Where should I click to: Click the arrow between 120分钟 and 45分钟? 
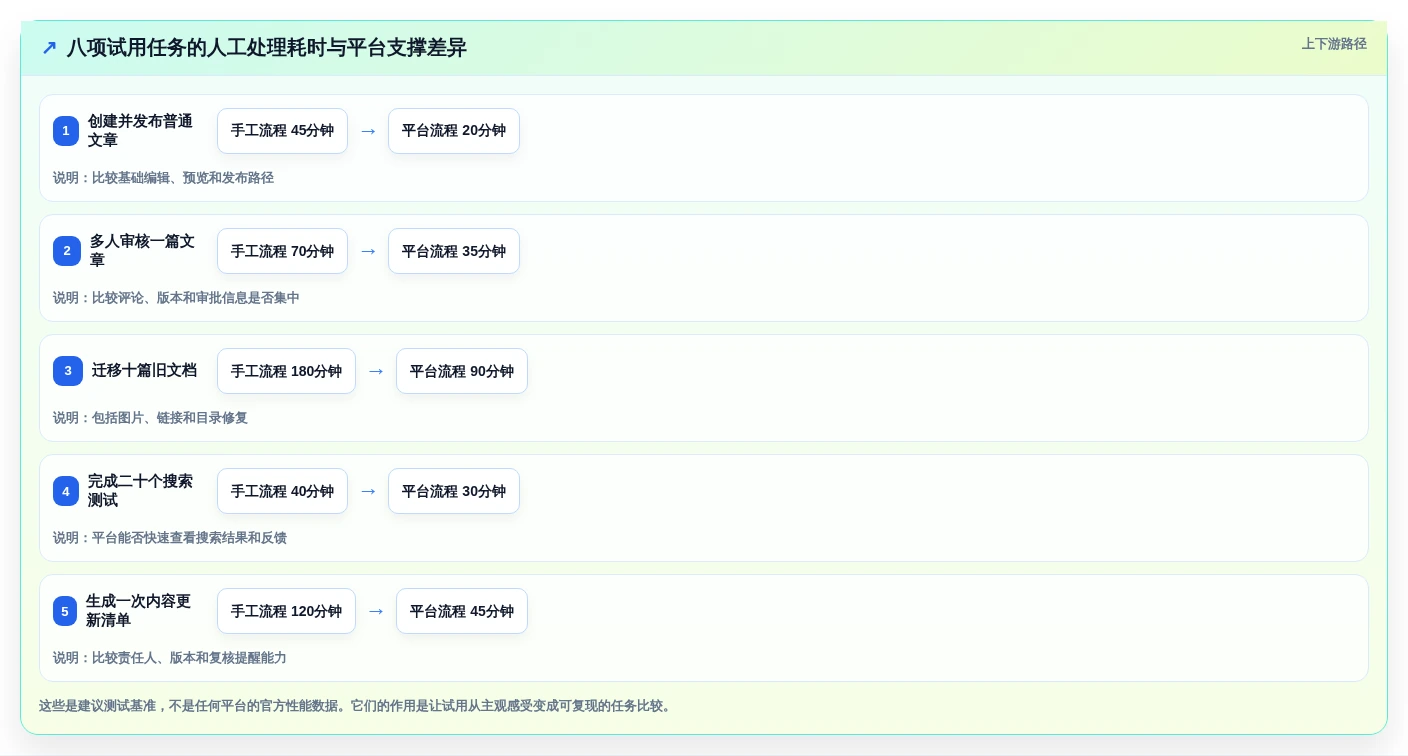tap(376, 611)
